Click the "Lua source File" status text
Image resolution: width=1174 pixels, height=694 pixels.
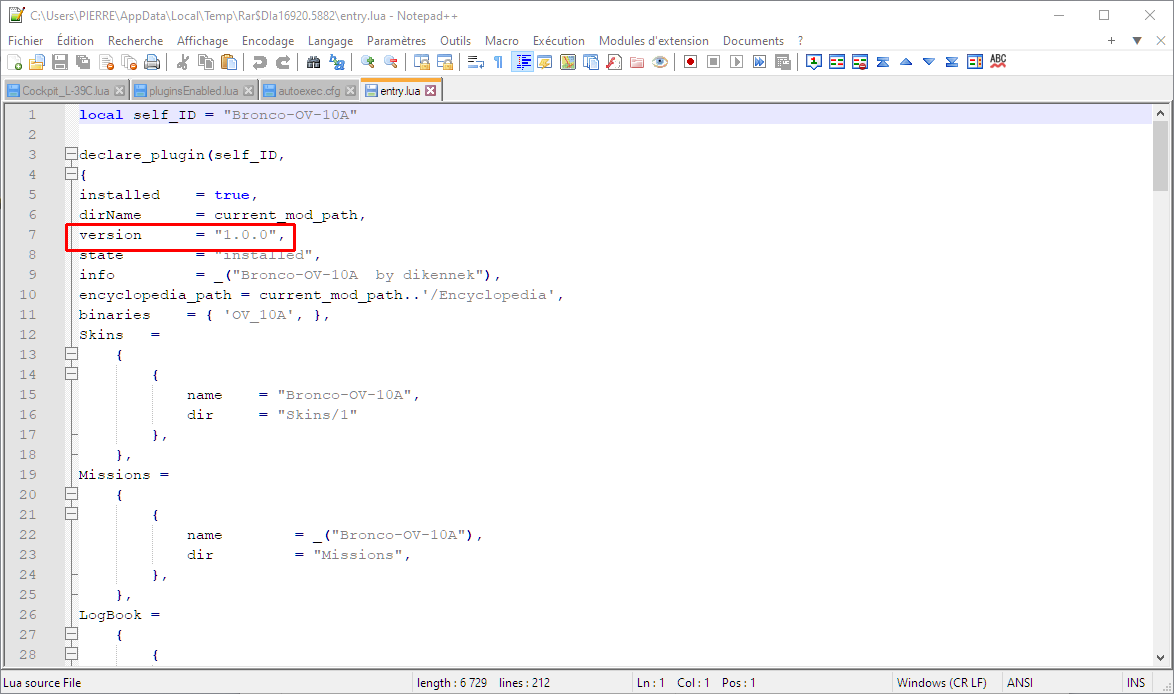[42, 683]
